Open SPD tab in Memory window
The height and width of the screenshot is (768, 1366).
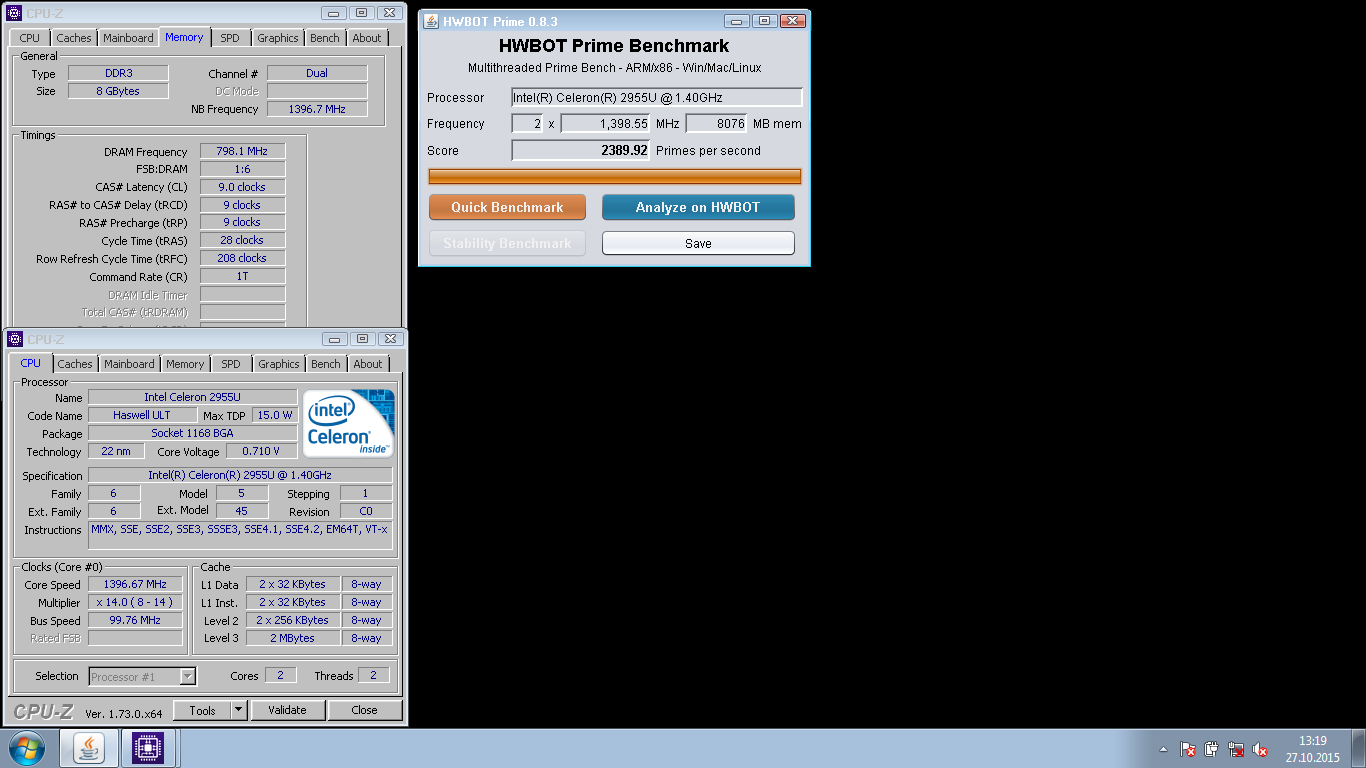230,38
